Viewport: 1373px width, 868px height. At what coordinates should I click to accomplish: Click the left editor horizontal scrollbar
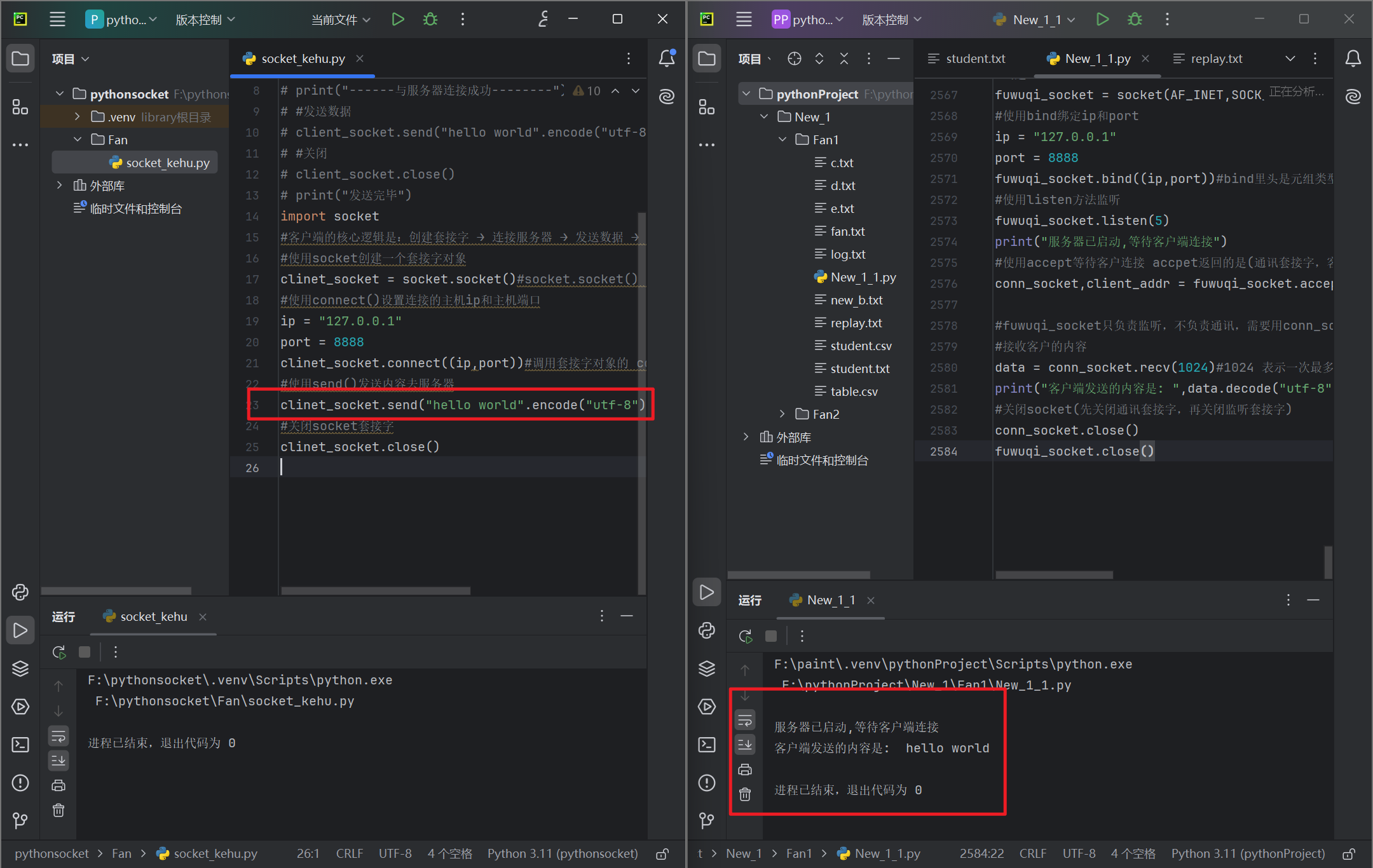click(x=376, y=591)
